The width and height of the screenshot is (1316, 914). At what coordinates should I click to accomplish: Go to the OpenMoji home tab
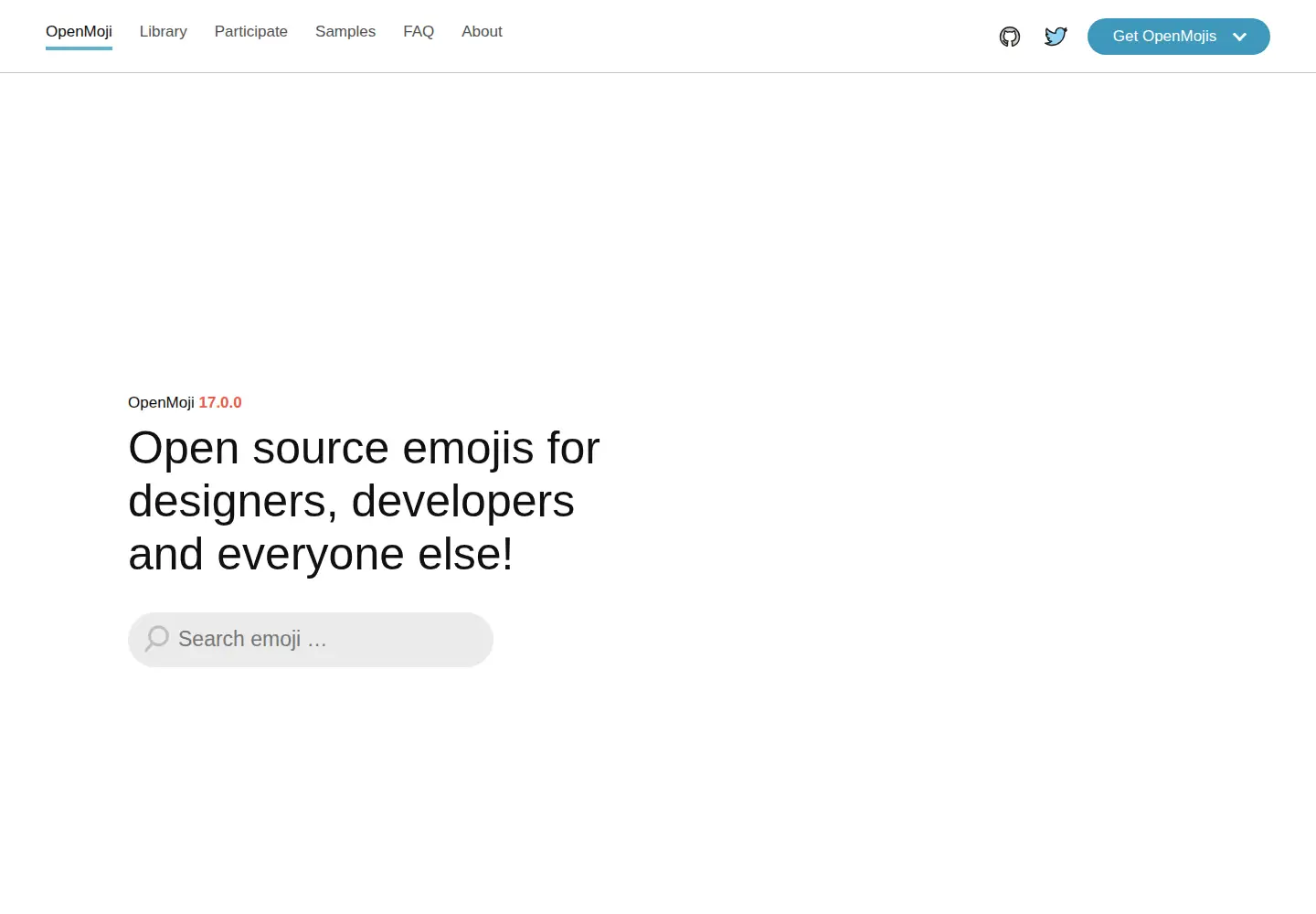pos(79,32)
